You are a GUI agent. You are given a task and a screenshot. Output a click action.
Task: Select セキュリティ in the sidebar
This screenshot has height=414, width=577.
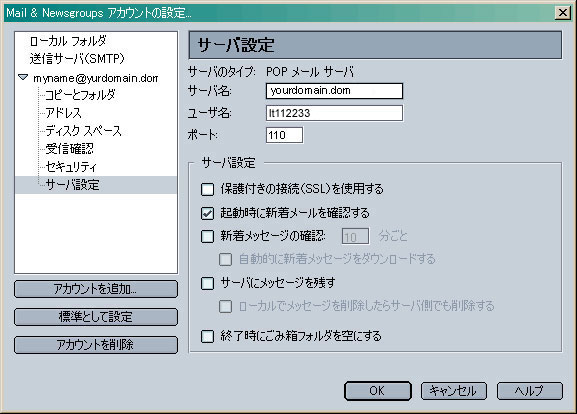pos(71,167)
